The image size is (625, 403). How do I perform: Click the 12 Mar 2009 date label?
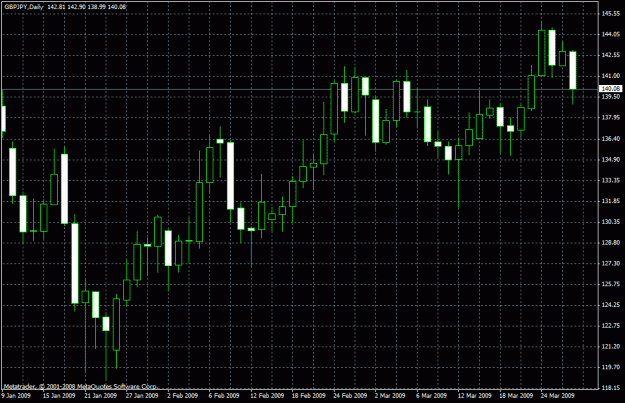474,396
